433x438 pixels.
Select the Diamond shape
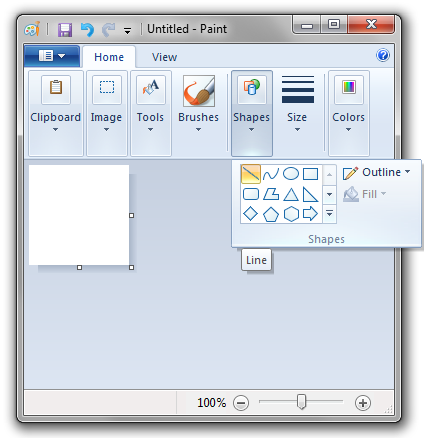point(251,214)
